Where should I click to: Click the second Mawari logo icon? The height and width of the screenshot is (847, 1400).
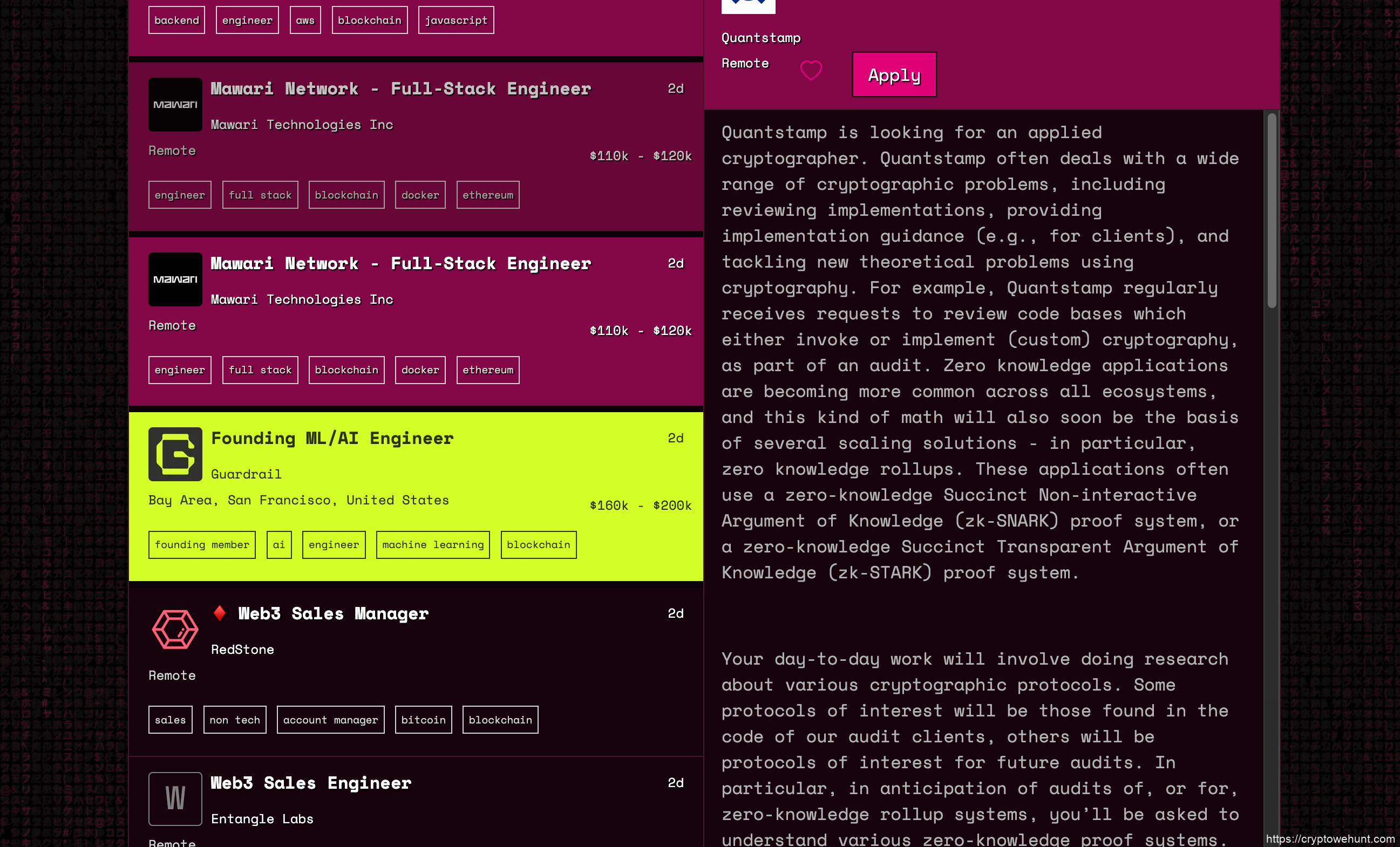[175, 279]
